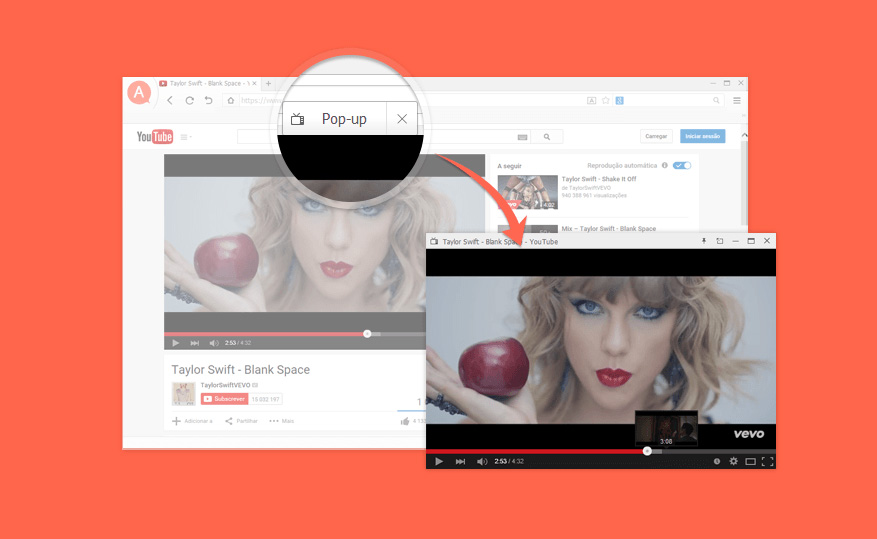
Task: Click the browser search magnifier icon
Action: 716,101
